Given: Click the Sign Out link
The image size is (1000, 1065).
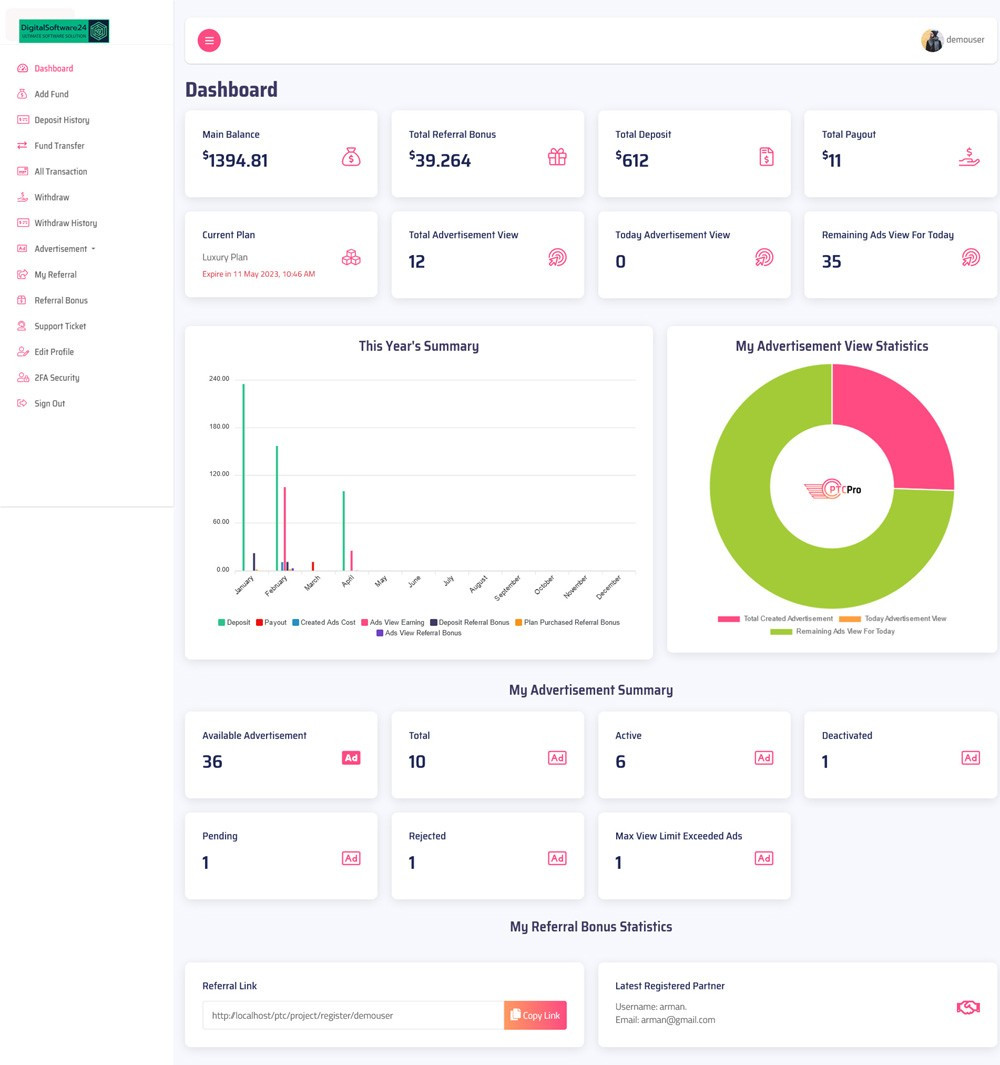Looking at the screenshot, I should 49,404.
